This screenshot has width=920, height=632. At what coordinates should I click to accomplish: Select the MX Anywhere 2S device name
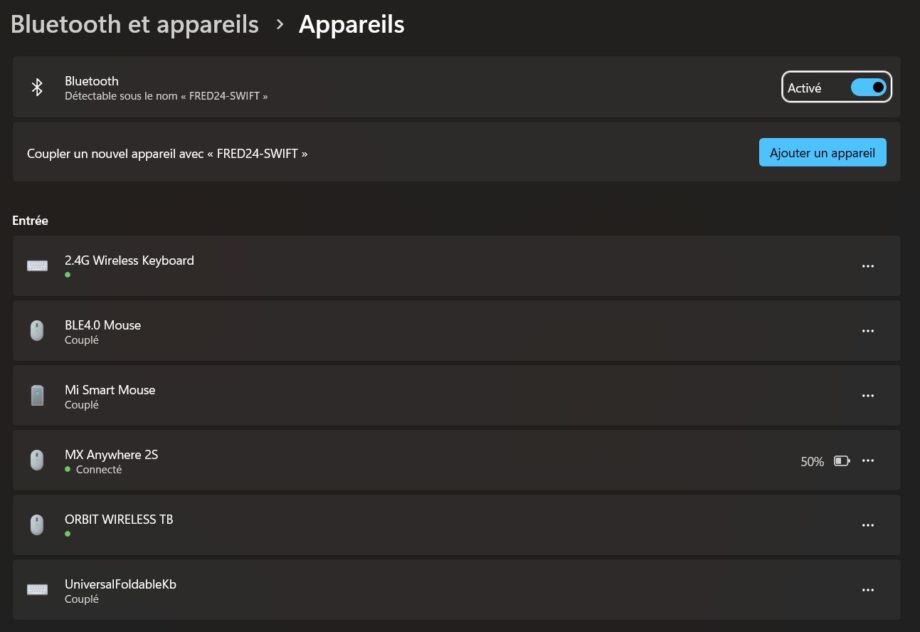(x=111, y=454)
